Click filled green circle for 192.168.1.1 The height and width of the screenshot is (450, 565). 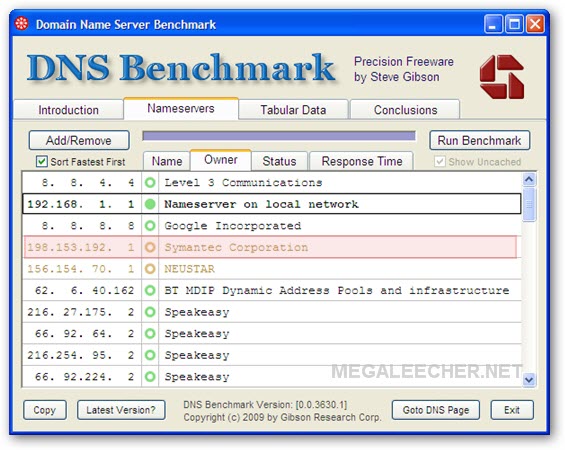pos(150,204)
